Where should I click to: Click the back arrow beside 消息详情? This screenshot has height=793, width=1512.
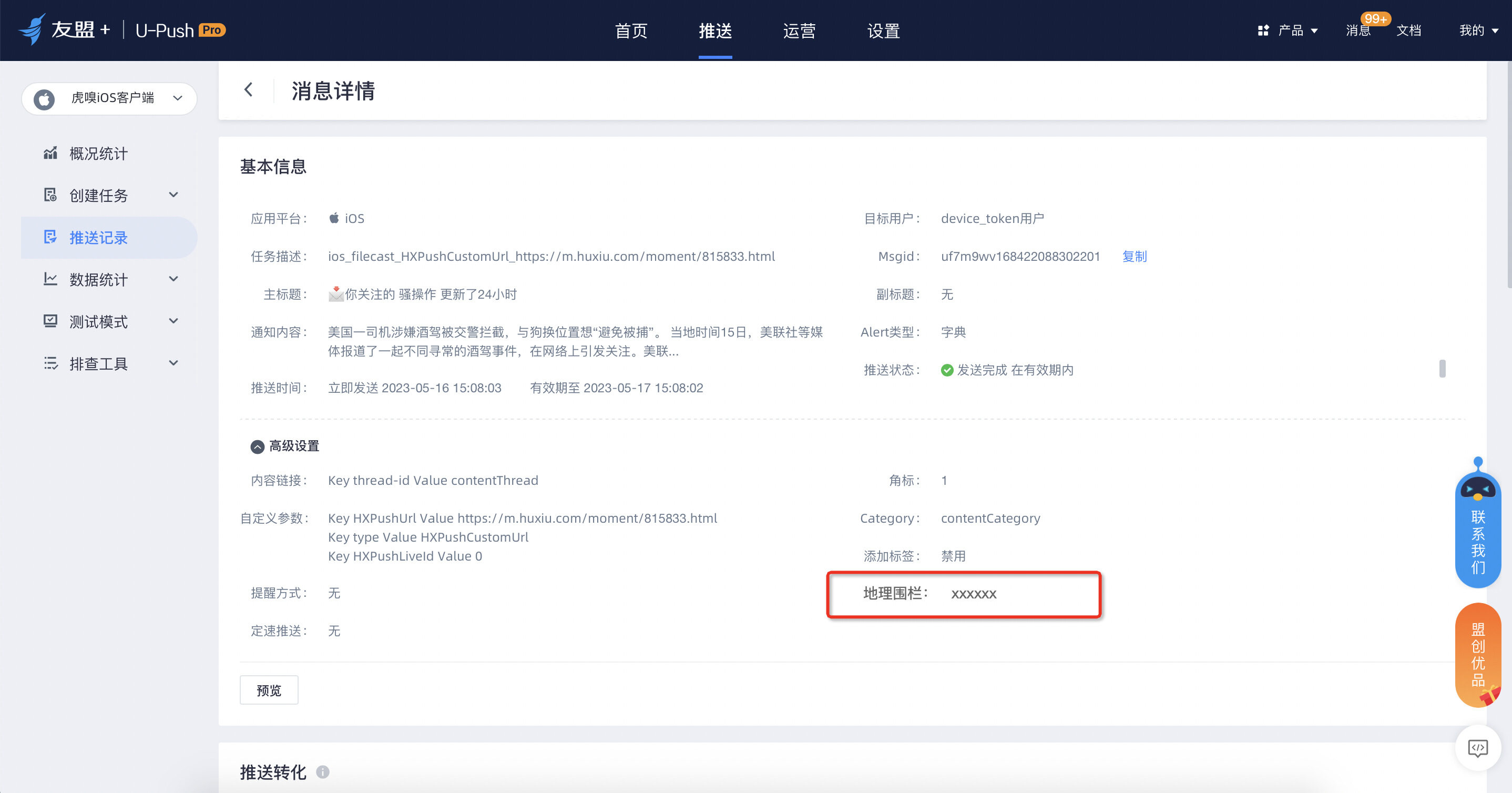pos(248,90)
